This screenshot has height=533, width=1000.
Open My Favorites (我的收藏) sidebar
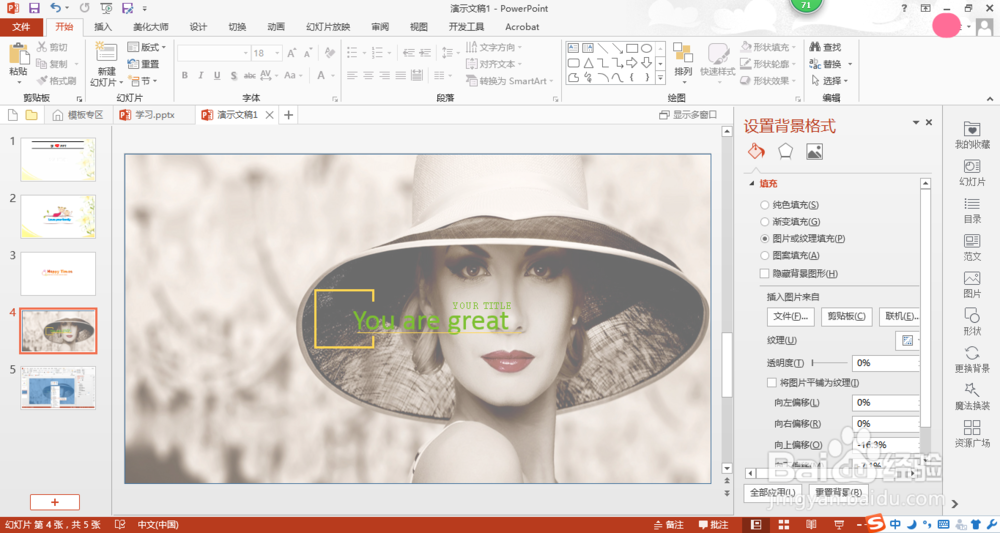(x=972, y=135)
